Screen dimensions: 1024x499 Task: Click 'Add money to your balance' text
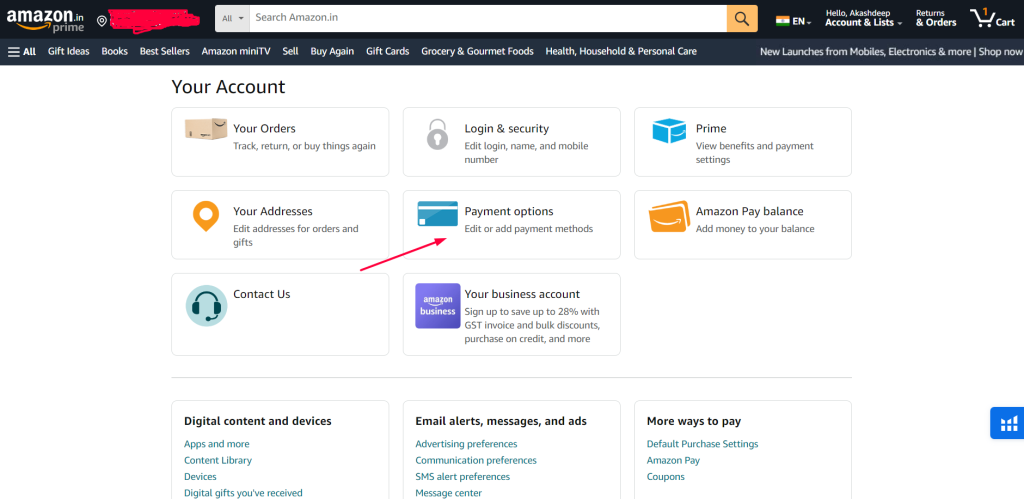[x=755, y=229]
